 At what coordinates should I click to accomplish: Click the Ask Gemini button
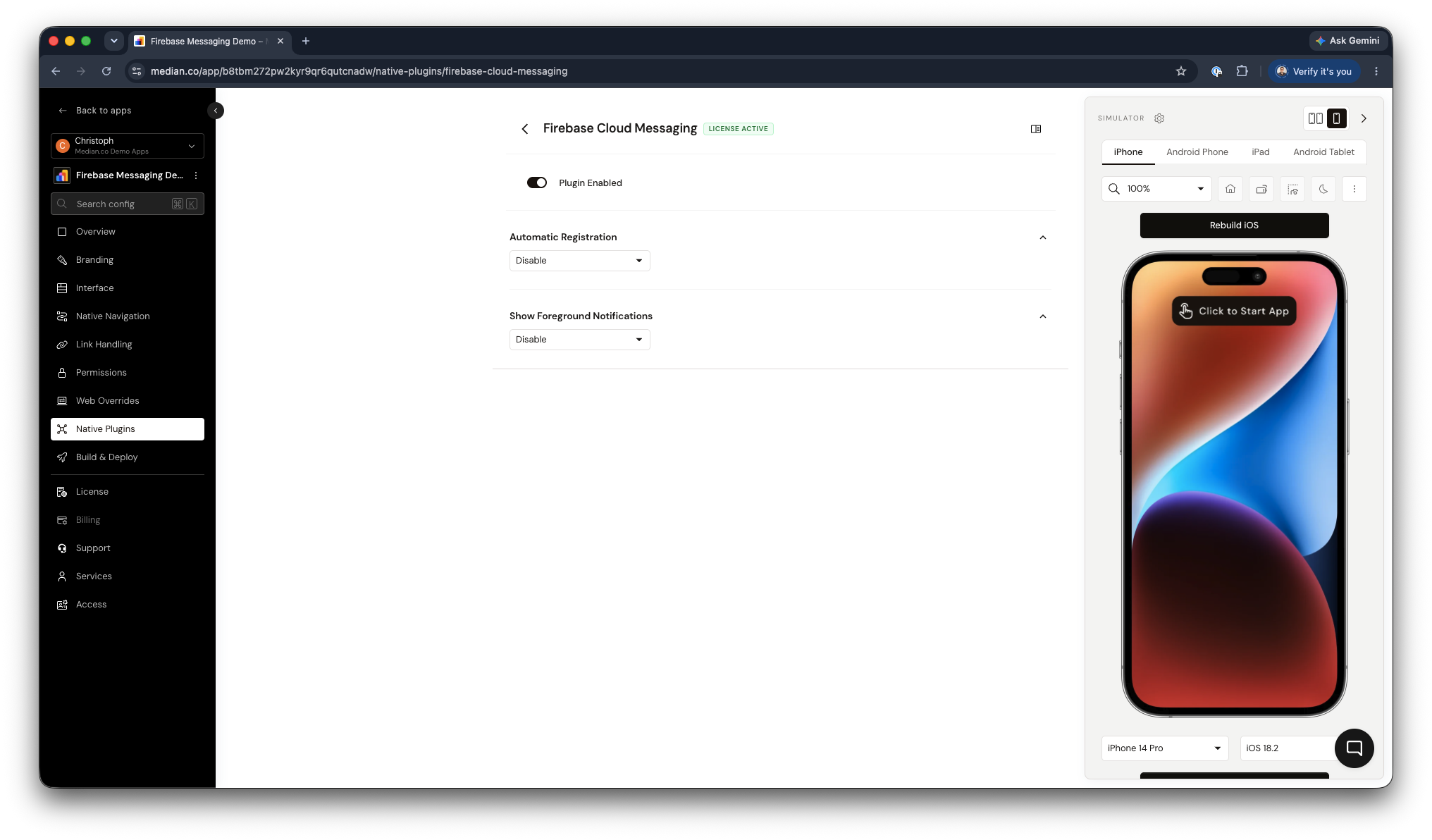tap(1347, 41)
